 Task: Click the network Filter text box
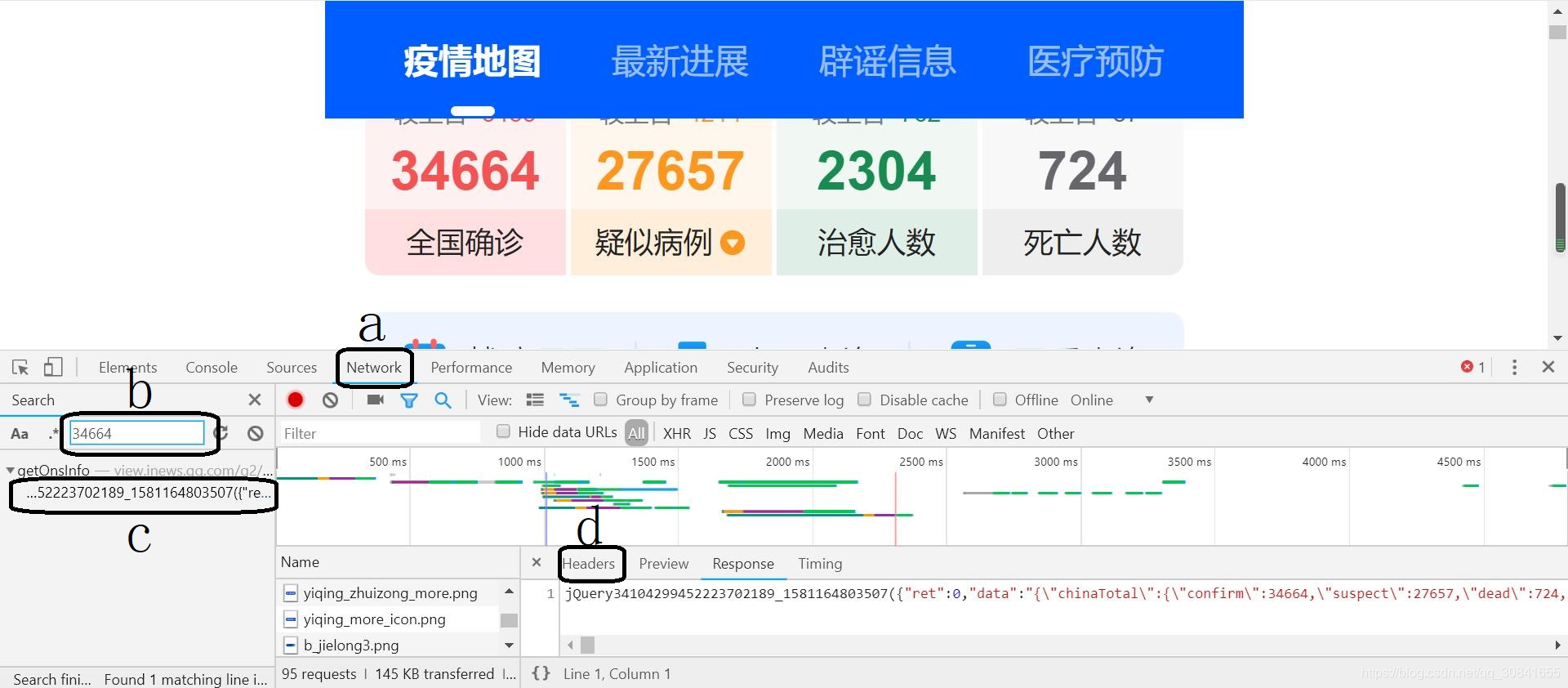click(379, 433)
